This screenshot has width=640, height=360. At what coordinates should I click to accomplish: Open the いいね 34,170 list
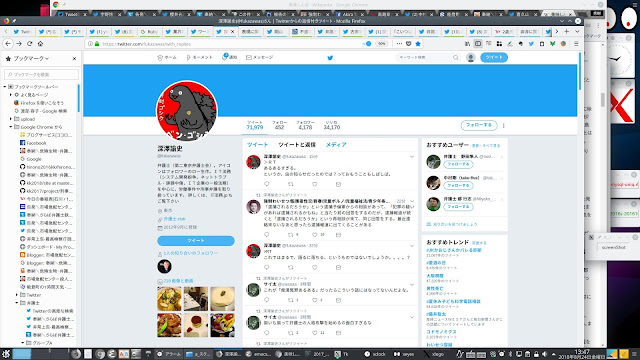[x=331, y=125]
